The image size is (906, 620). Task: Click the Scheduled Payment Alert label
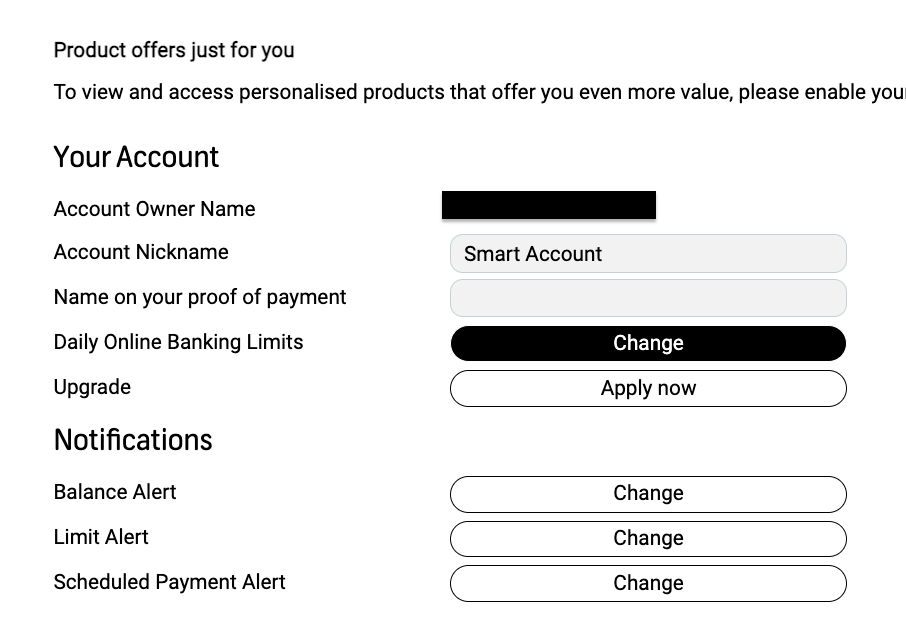[169, 582]
